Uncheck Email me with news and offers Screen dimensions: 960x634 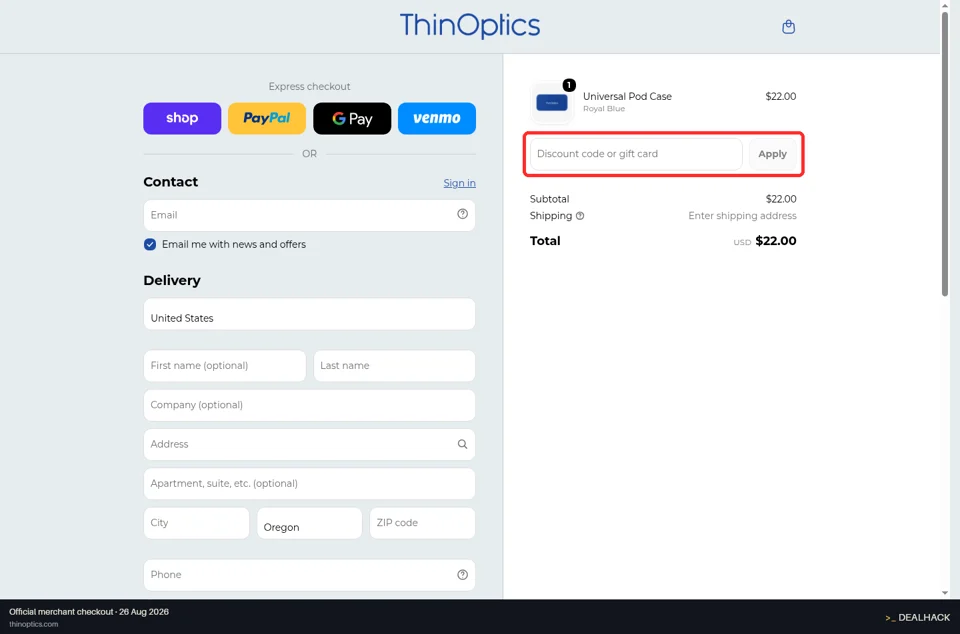[149, 244]
